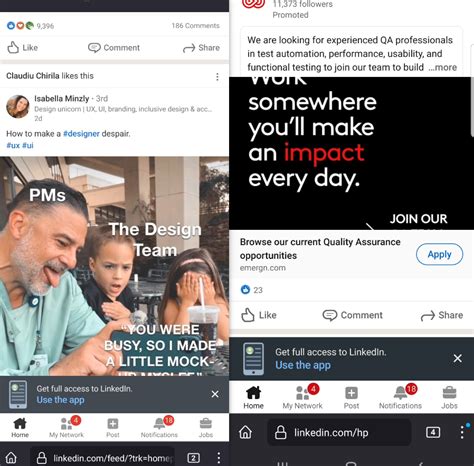Like the emergn promoted post

[259, 315]
